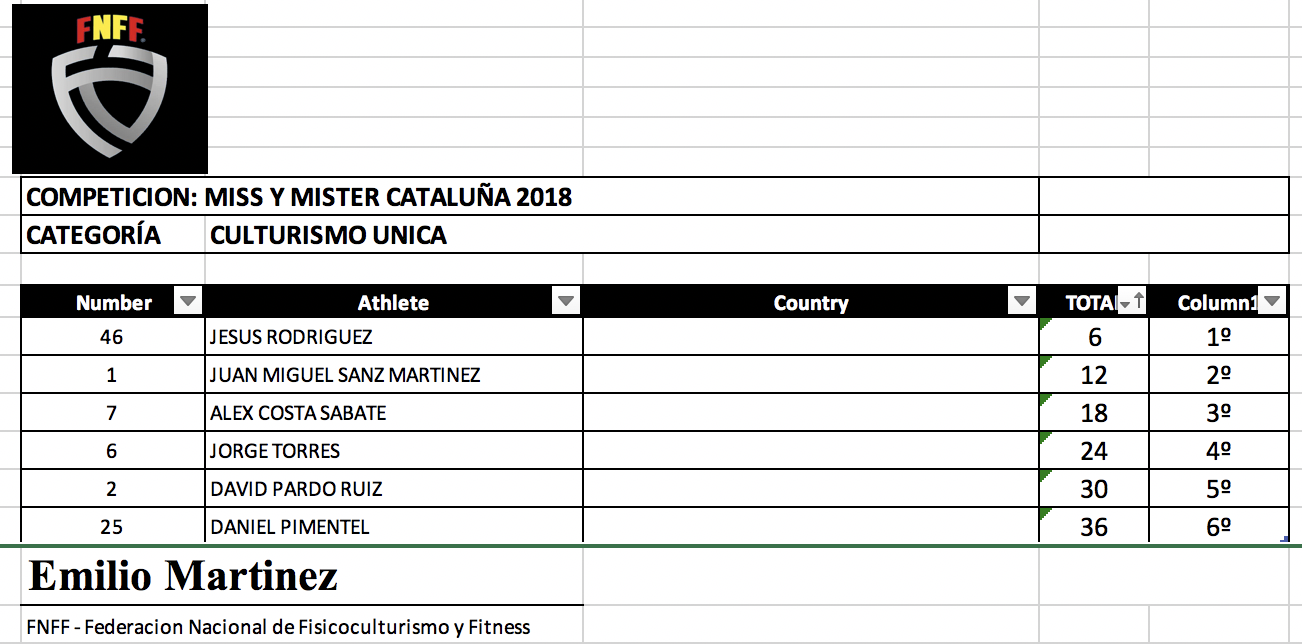Click the Emilio Martinez name cell

tap(300, 576)
